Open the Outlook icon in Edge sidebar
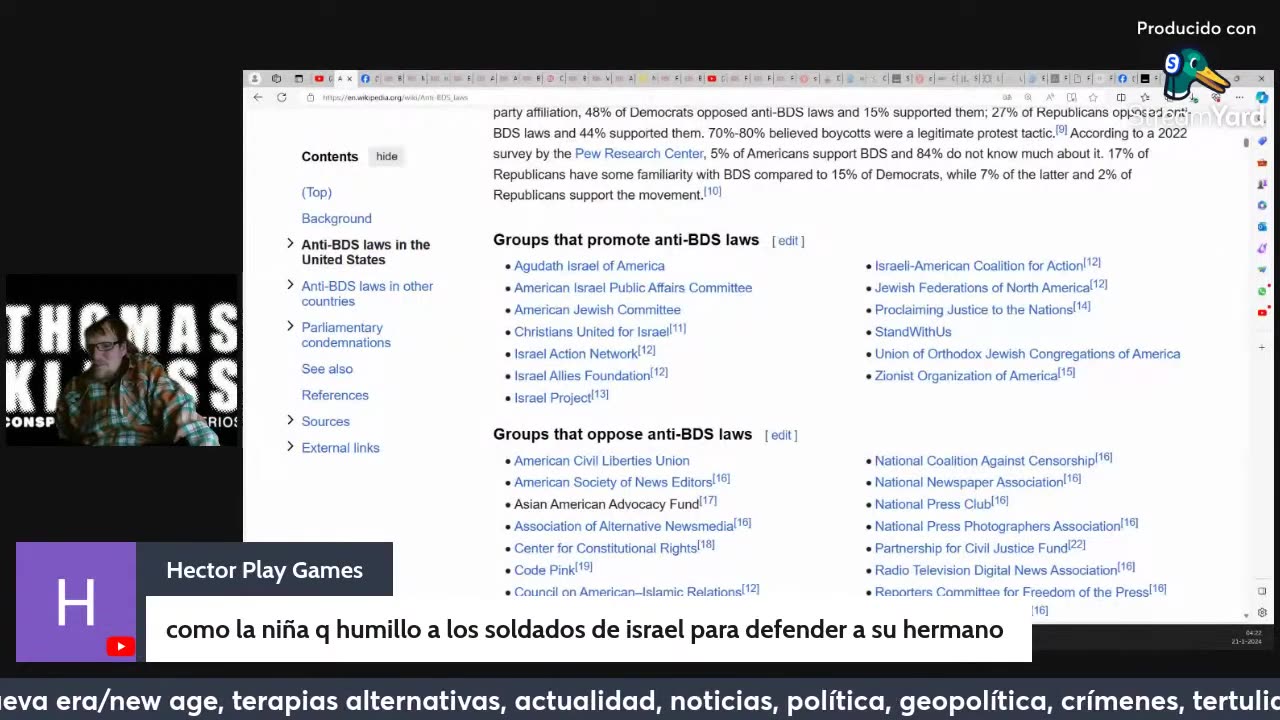This screenshot has width=1280, height=720. pyautogui.click(x=1262, y=227)
